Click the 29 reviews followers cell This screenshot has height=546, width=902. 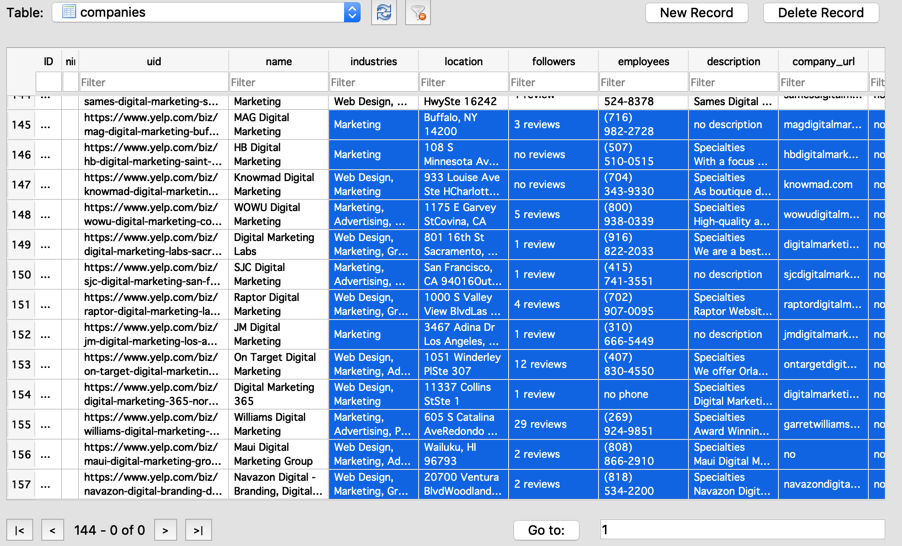pyautogui.click(x=553, y=424)
